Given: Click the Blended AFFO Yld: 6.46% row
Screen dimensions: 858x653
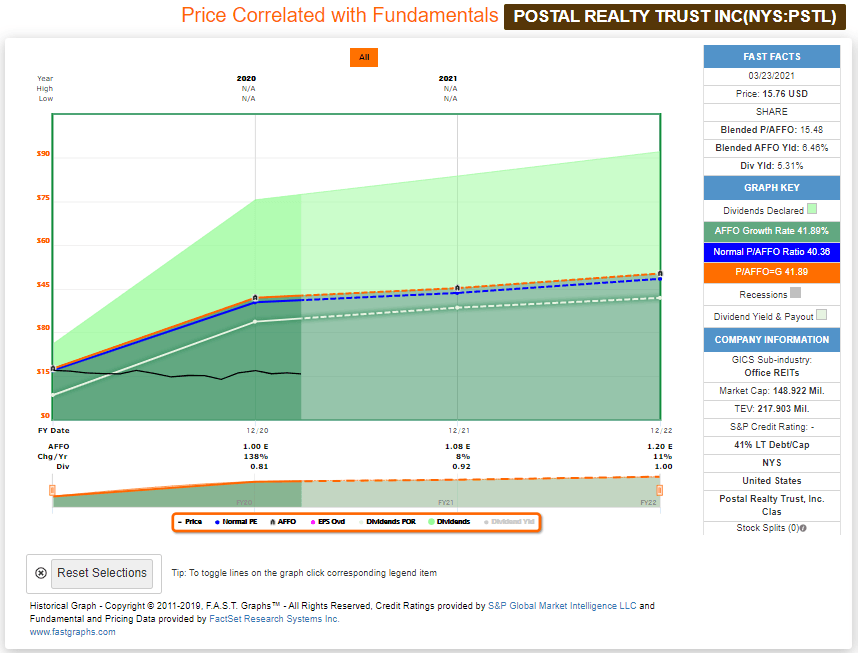Looking at the screenshot, I should coord(772,148).
